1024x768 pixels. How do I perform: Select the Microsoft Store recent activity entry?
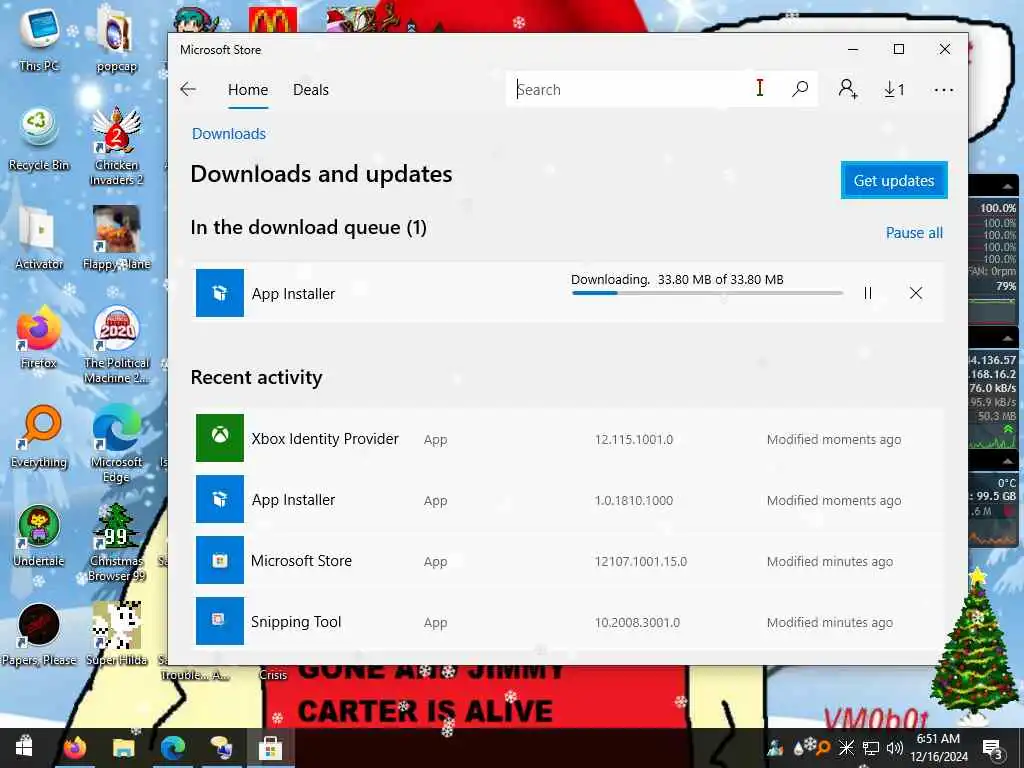pos(569,560)
